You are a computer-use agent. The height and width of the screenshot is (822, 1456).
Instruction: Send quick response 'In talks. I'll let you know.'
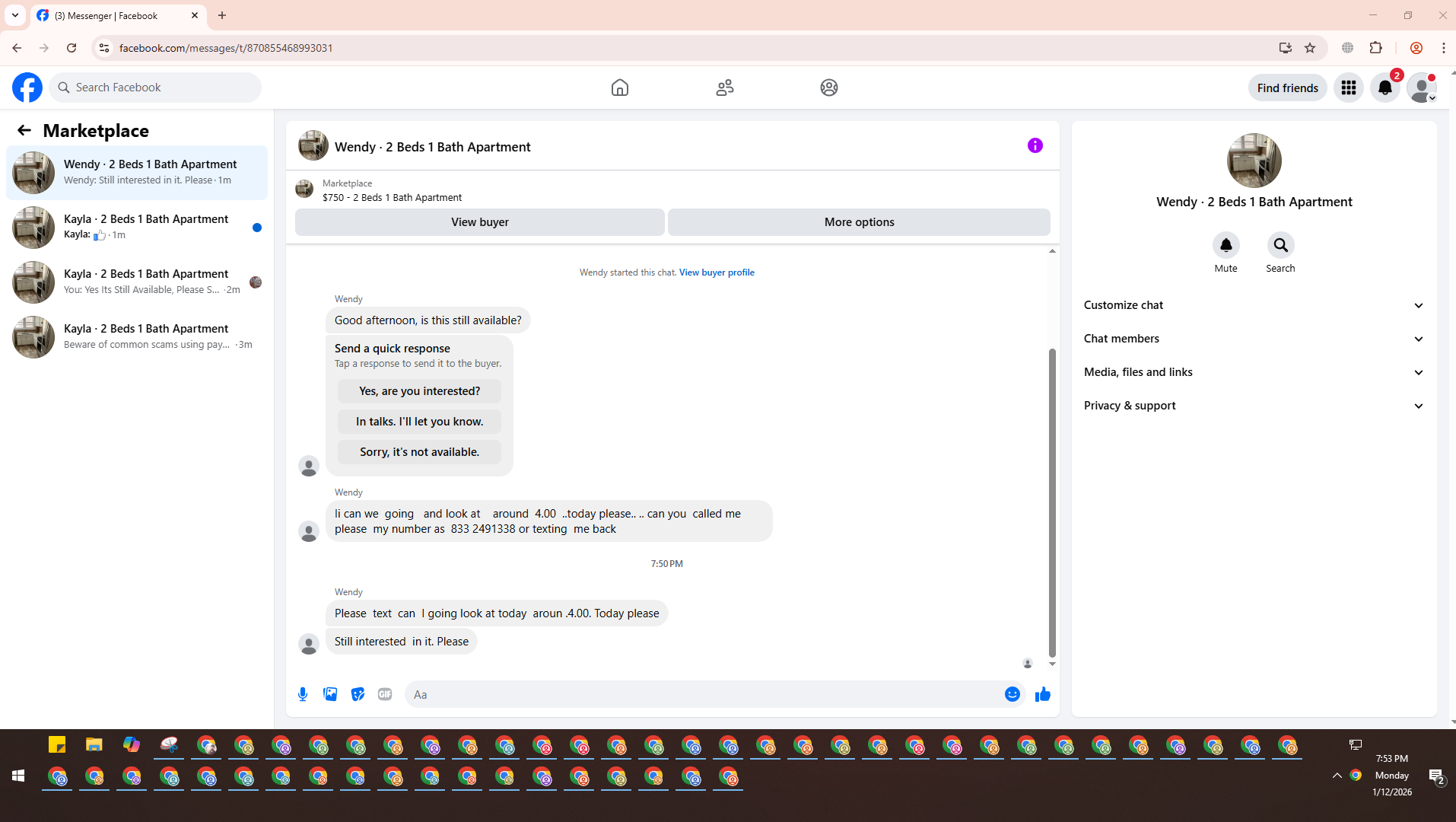pos(419,422)
